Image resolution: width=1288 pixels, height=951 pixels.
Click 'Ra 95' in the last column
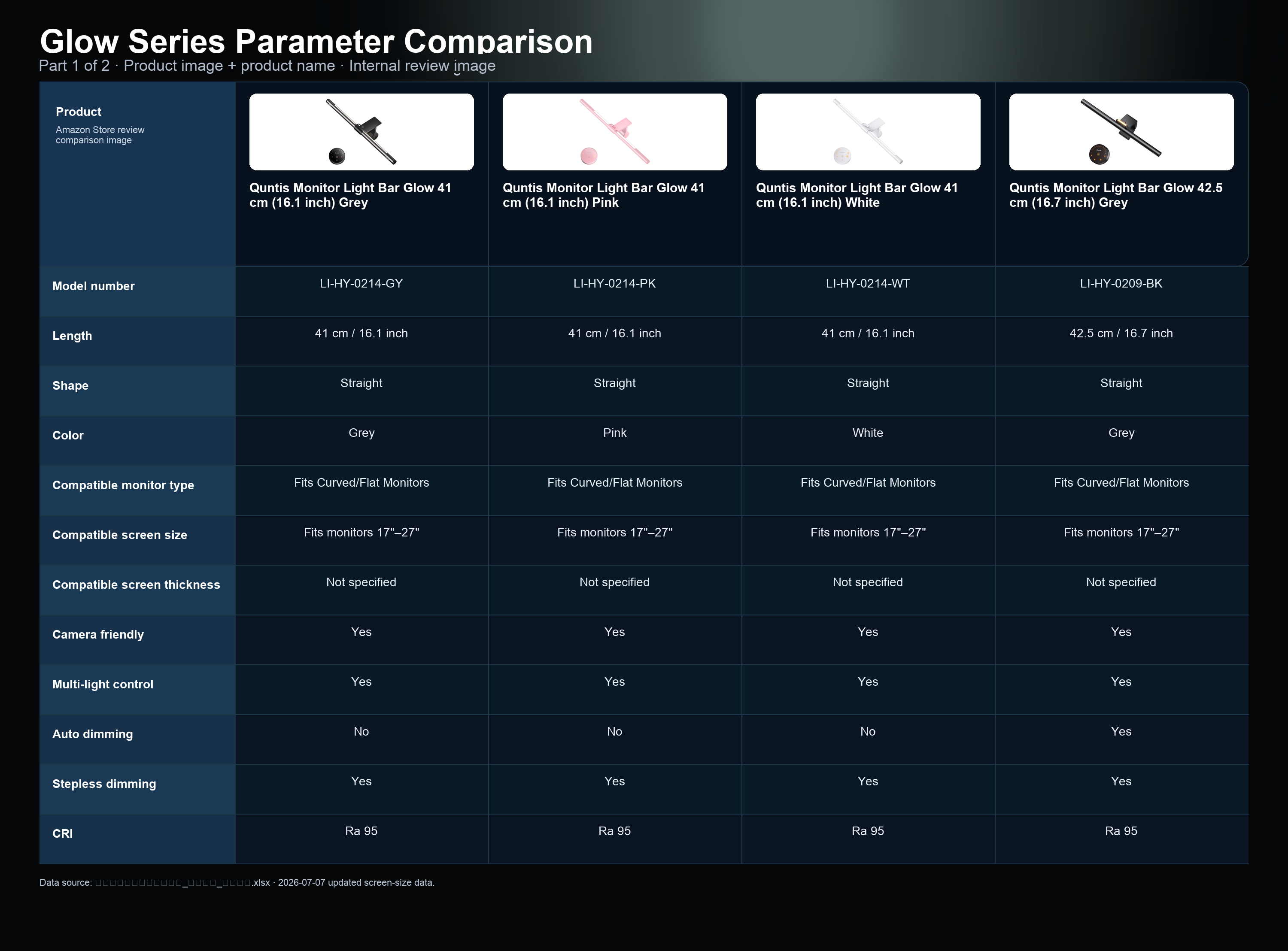coord(1121,831)
